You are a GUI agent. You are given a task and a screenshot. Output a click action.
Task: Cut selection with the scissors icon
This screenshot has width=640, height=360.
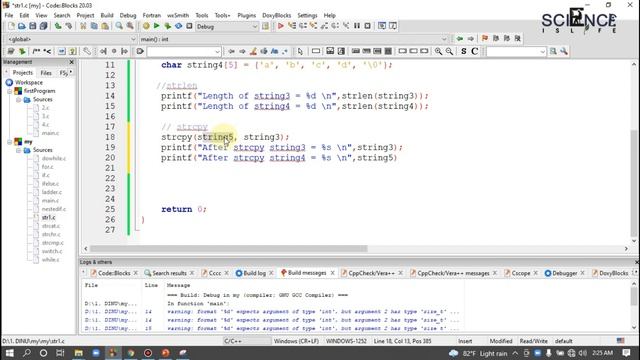tap(83, 26)
